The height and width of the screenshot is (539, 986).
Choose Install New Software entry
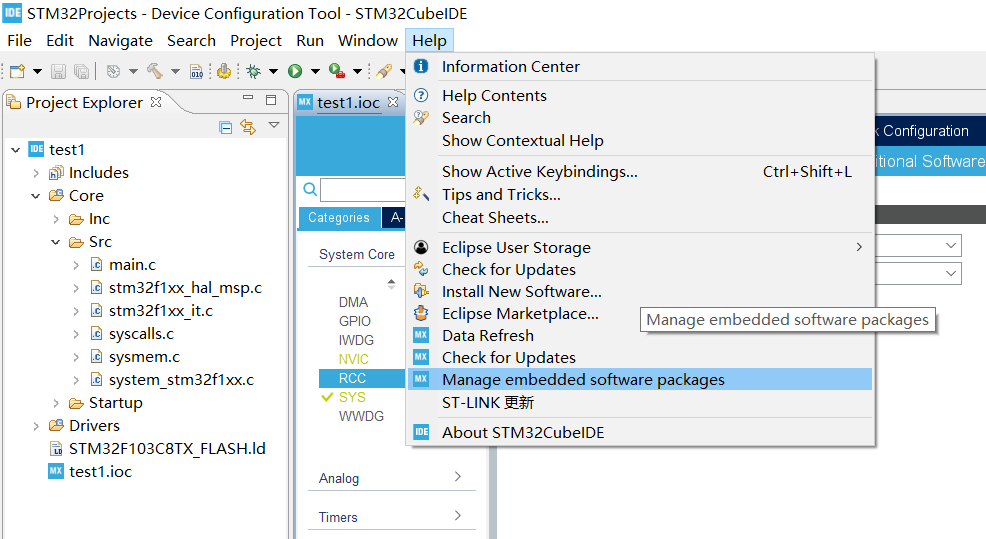pyautogui.click(x=640, y=292)
